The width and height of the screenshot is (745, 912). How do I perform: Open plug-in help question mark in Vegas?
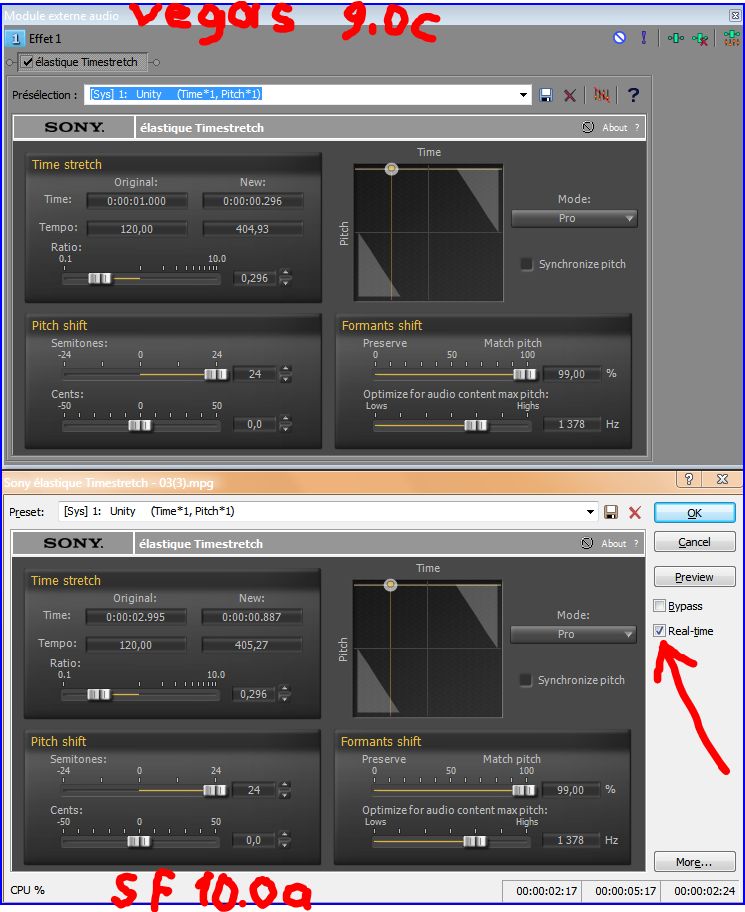[633, 95]
